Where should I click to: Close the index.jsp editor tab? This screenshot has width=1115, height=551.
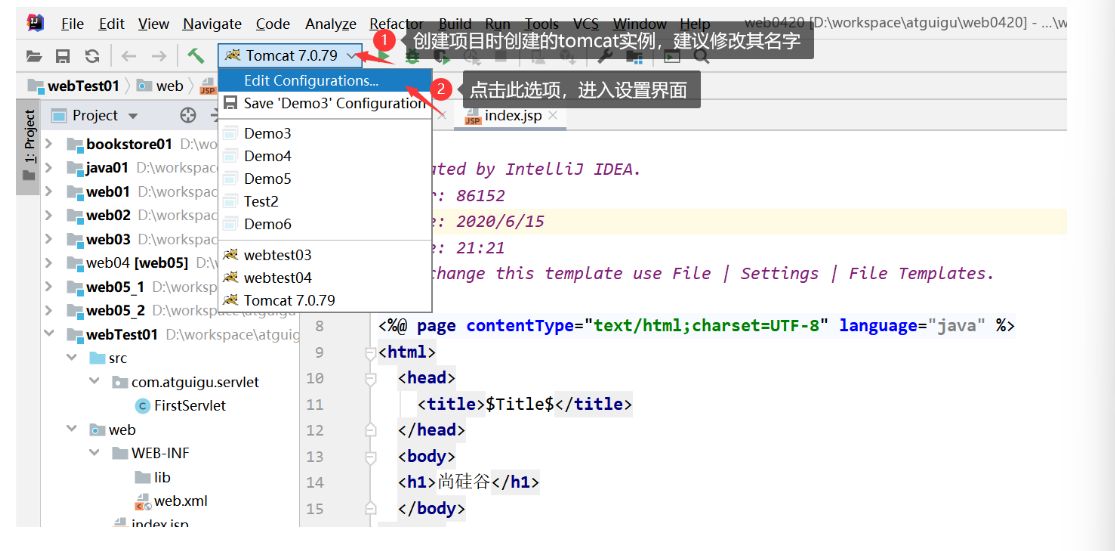tap(553, 115)
